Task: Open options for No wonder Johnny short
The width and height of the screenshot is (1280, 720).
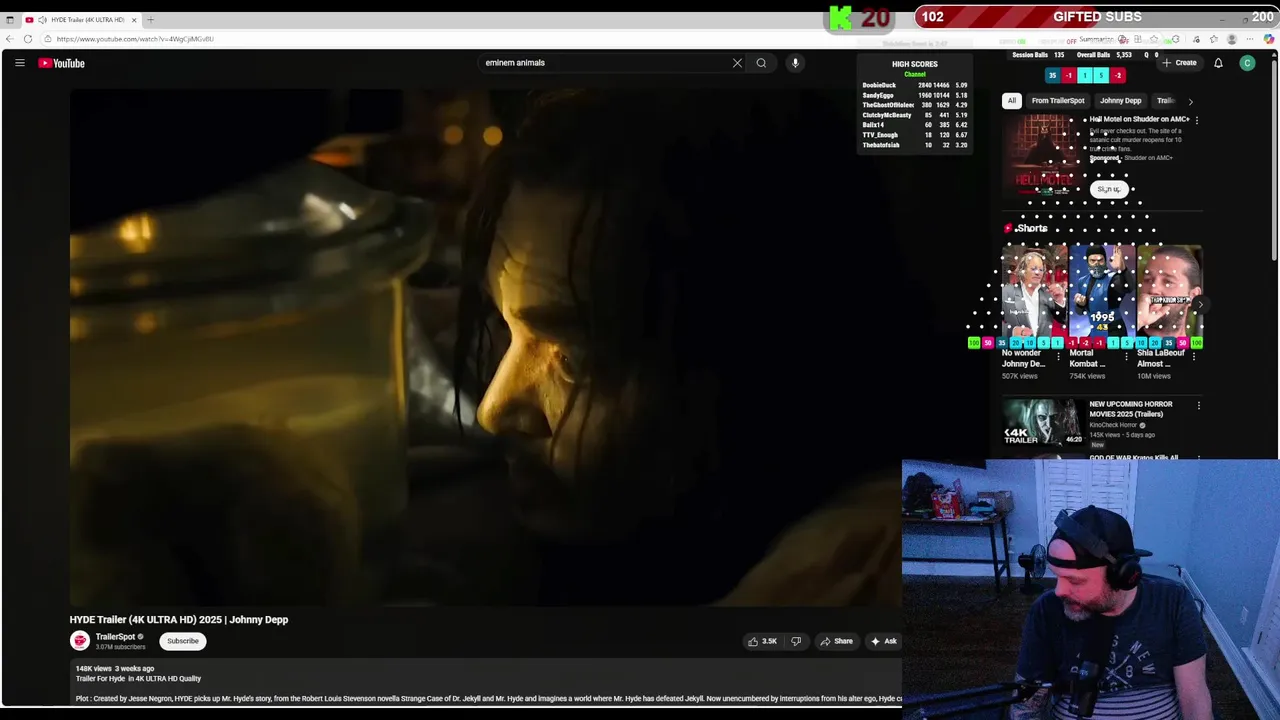Action: (1058, 356)
